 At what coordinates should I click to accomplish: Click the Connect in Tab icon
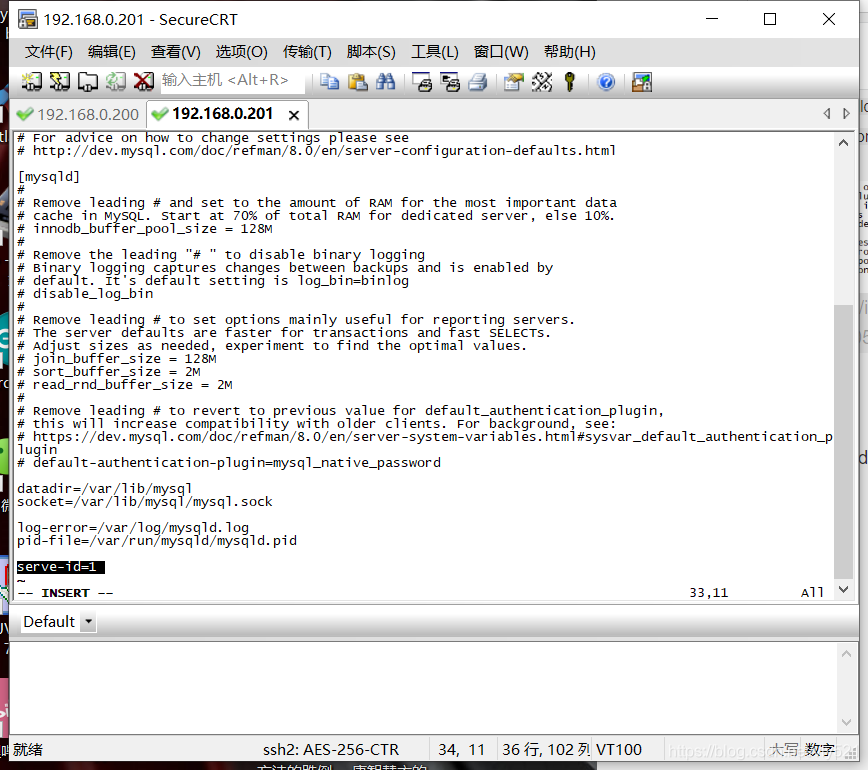click(x=87, y=81)
